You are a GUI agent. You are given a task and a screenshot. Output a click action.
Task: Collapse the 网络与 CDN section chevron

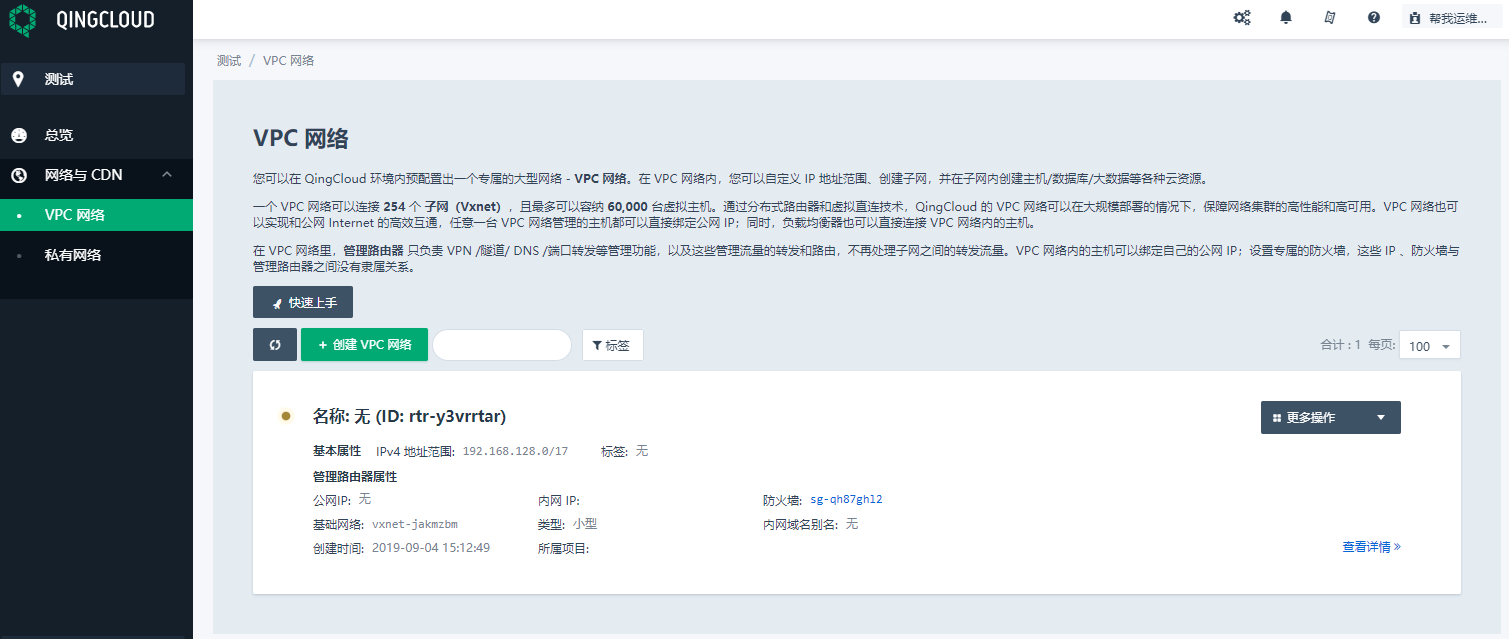[x=167, y=175]
